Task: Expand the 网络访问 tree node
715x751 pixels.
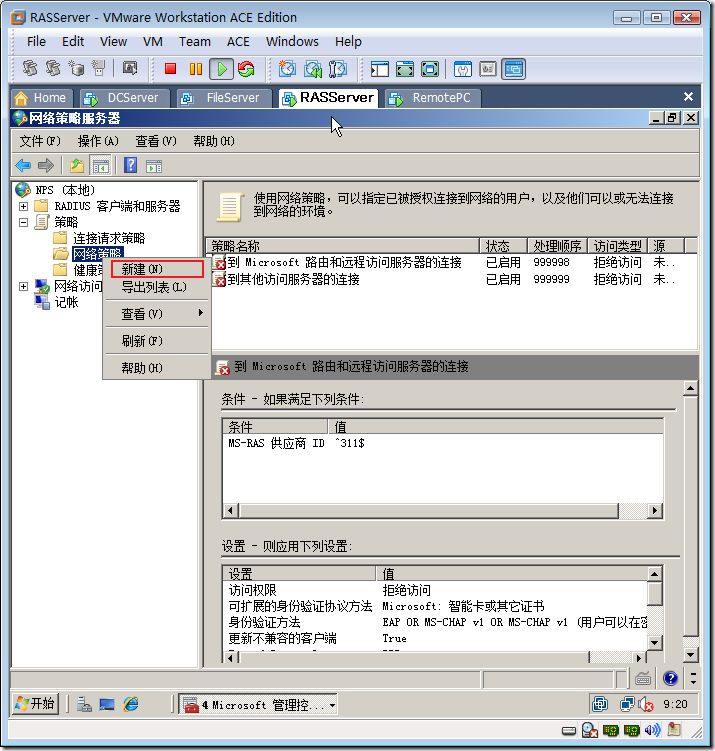Action: 23,286
